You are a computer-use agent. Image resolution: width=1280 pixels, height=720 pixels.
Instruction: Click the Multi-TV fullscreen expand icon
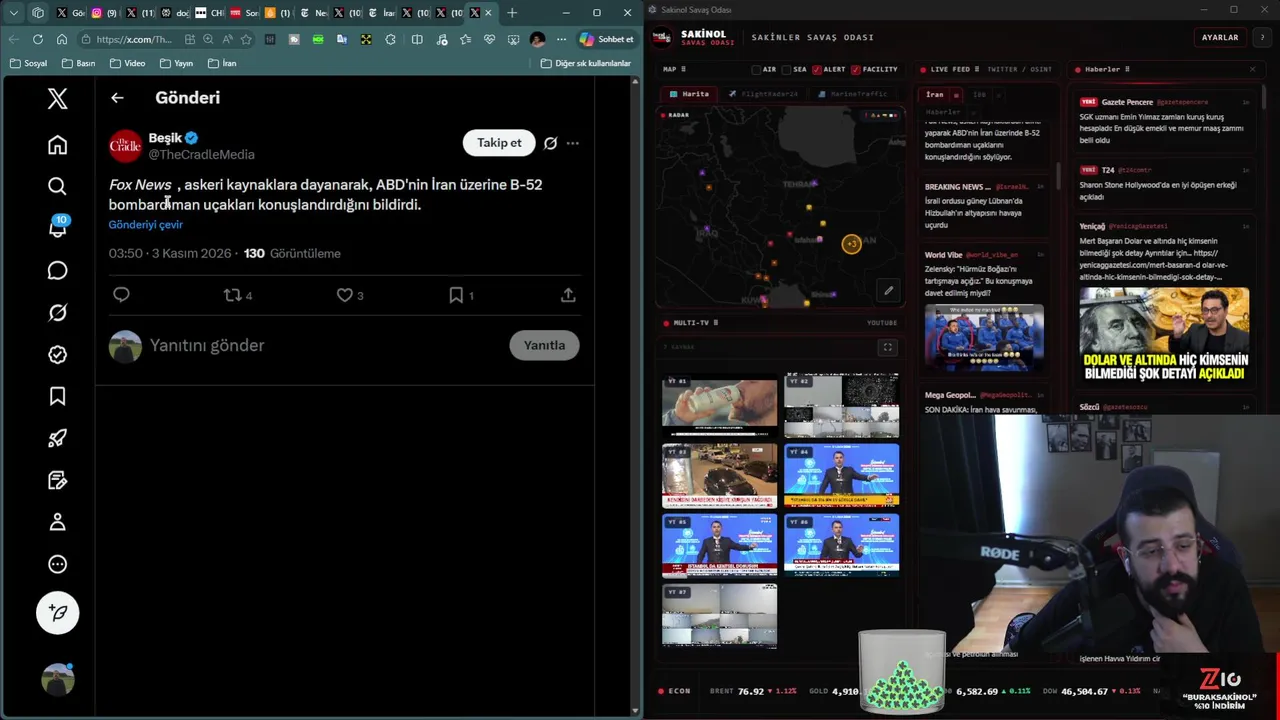887,347
